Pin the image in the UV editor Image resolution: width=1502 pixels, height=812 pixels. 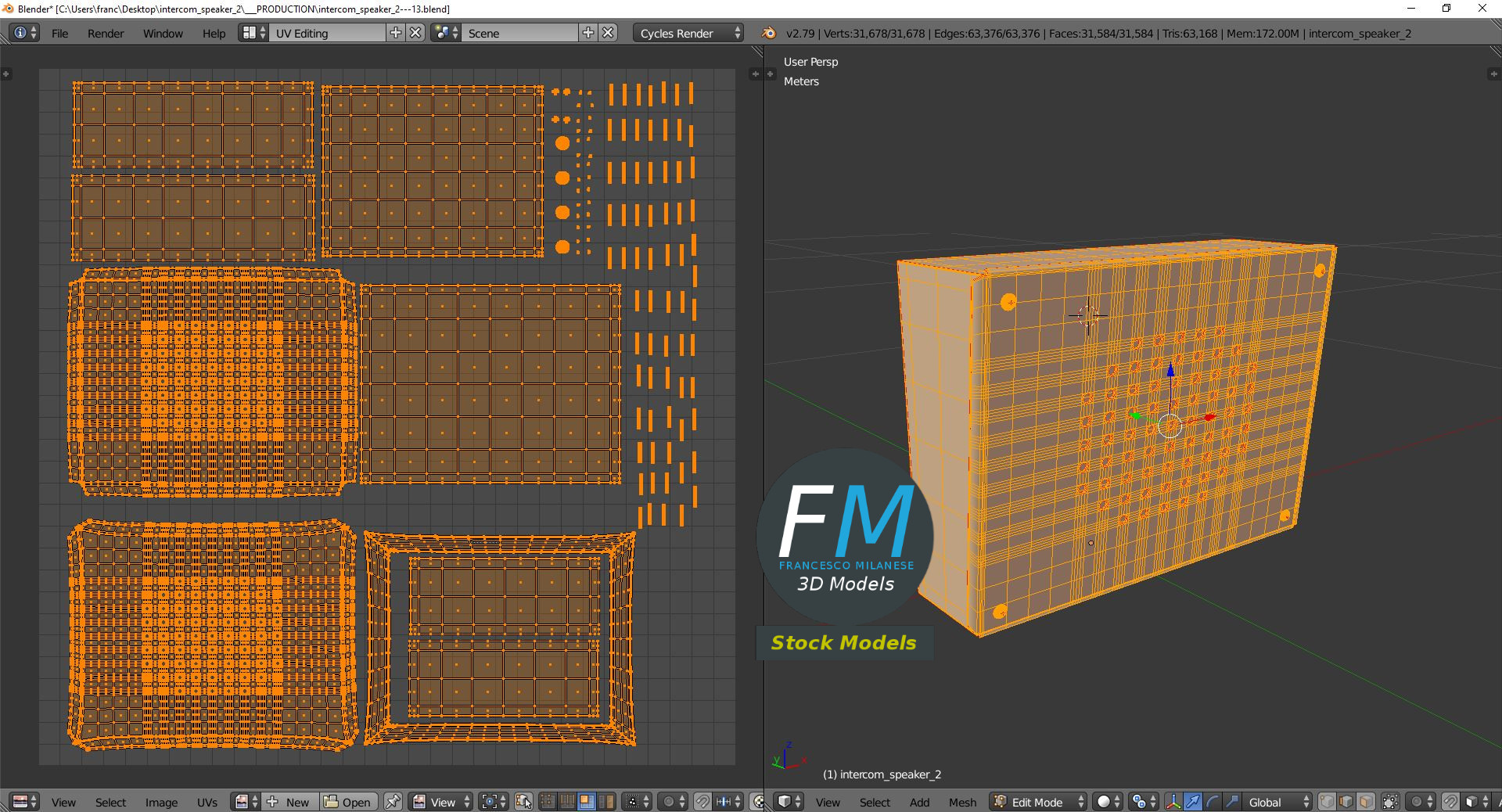tap(393, 802)
